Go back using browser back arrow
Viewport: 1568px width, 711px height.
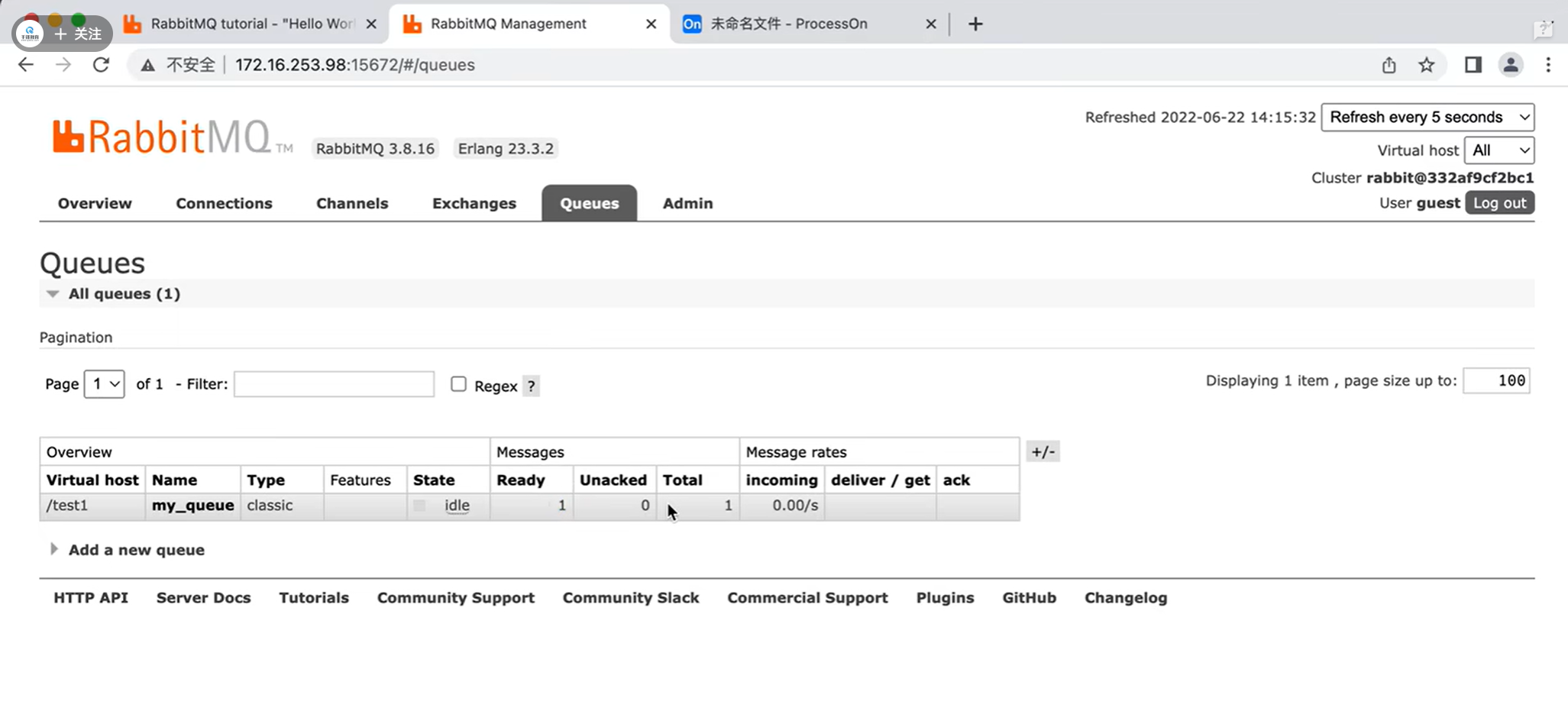point(26,65)
